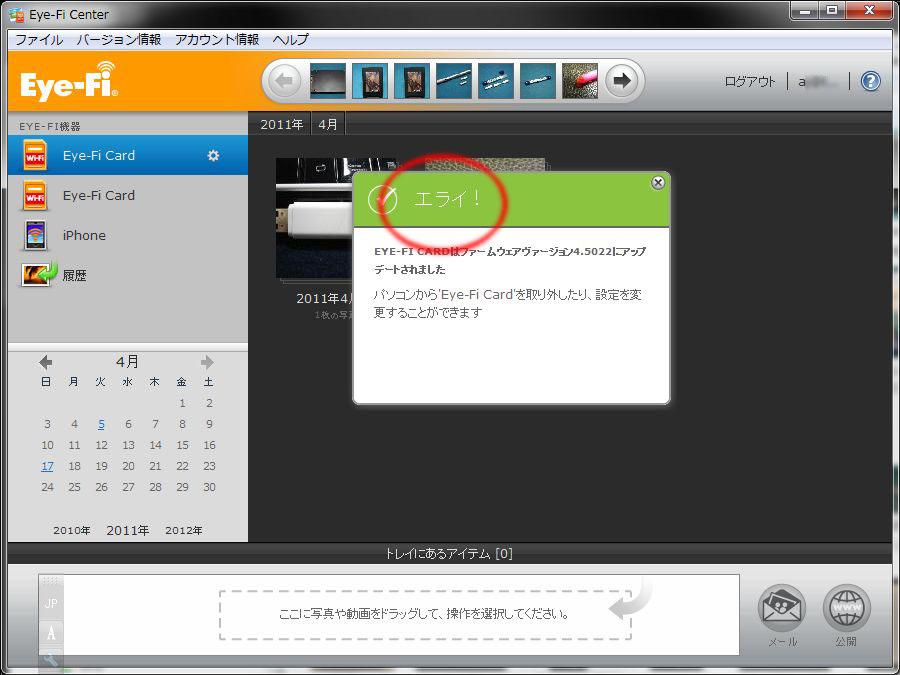Open help with the blue question mark icon
The width and height of the screenshot is (900, 675).
[x=871, y=82]
